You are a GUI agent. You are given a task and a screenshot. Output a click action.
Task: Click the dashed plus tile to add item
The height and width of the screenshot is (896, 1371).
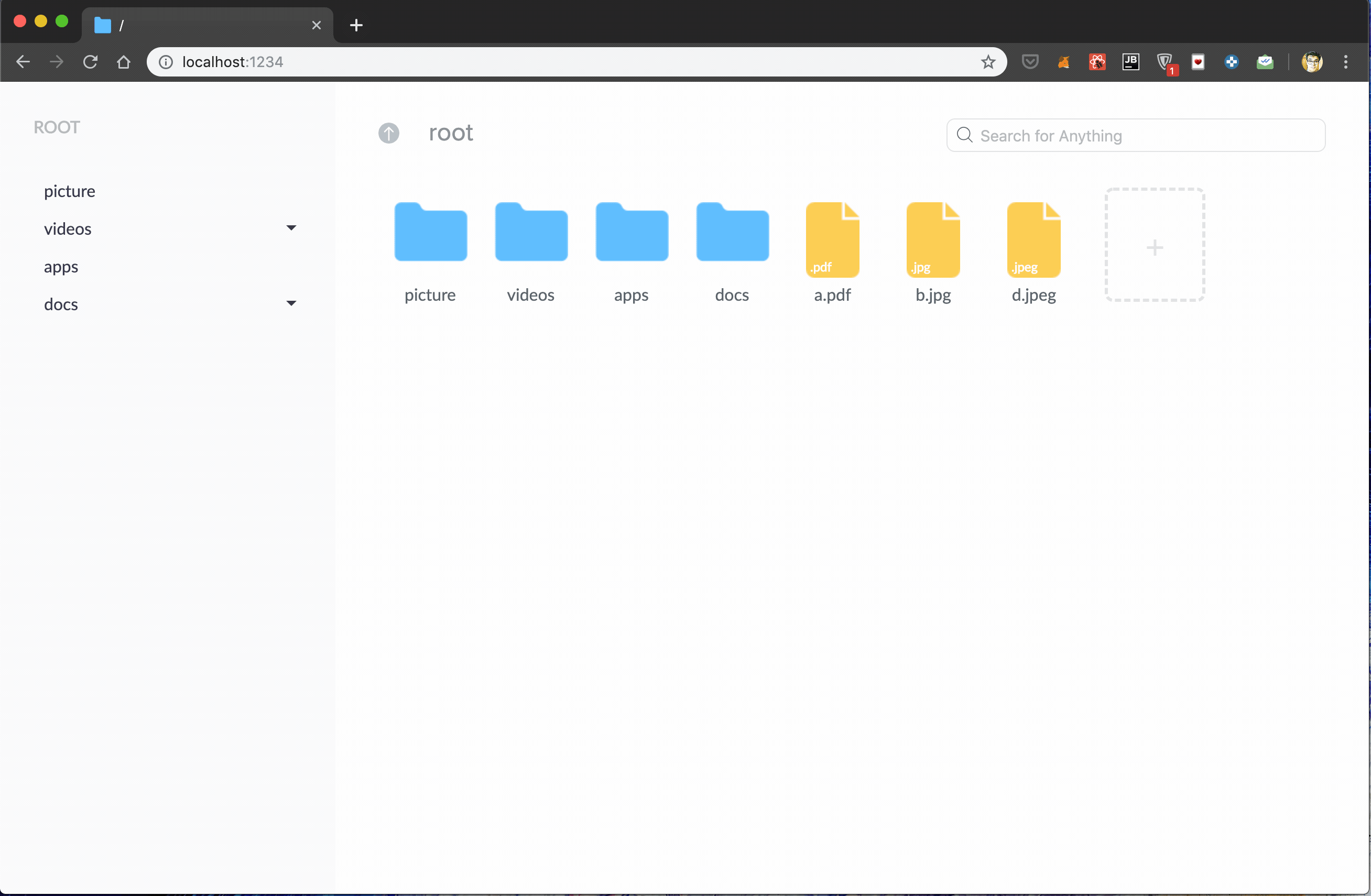click(x=1155, y=245)
